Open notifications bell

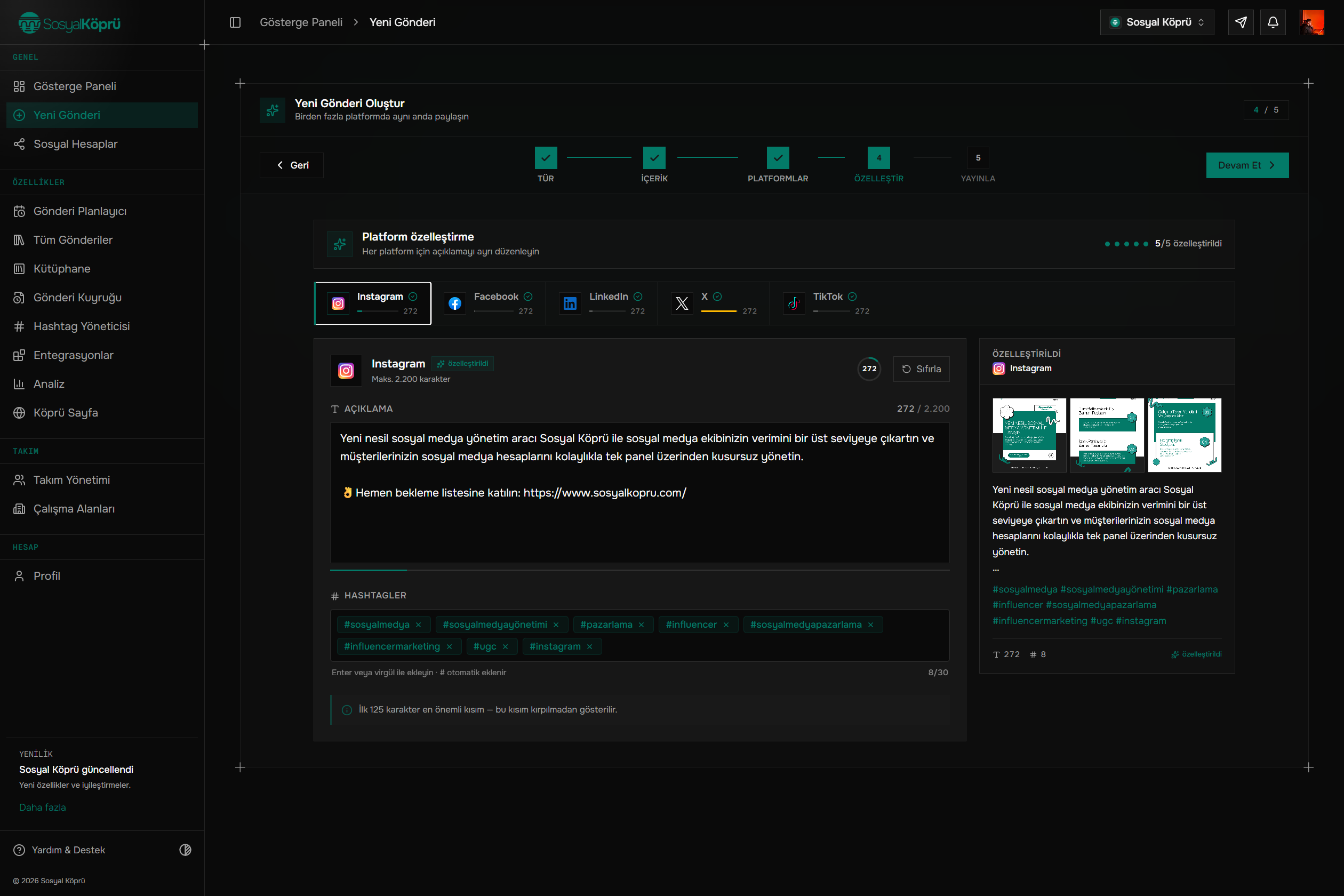1273,22
